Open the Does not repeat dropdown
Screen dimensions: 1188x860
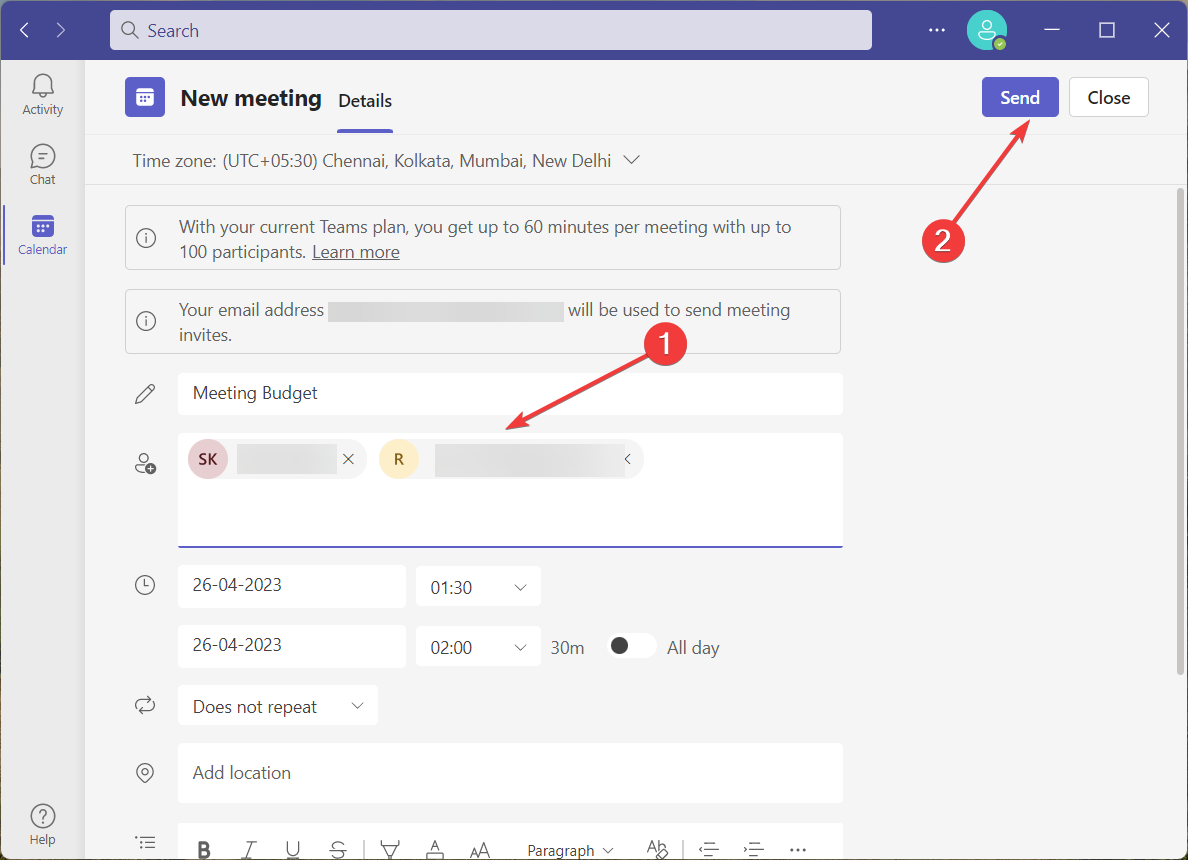tap(277, 705)
